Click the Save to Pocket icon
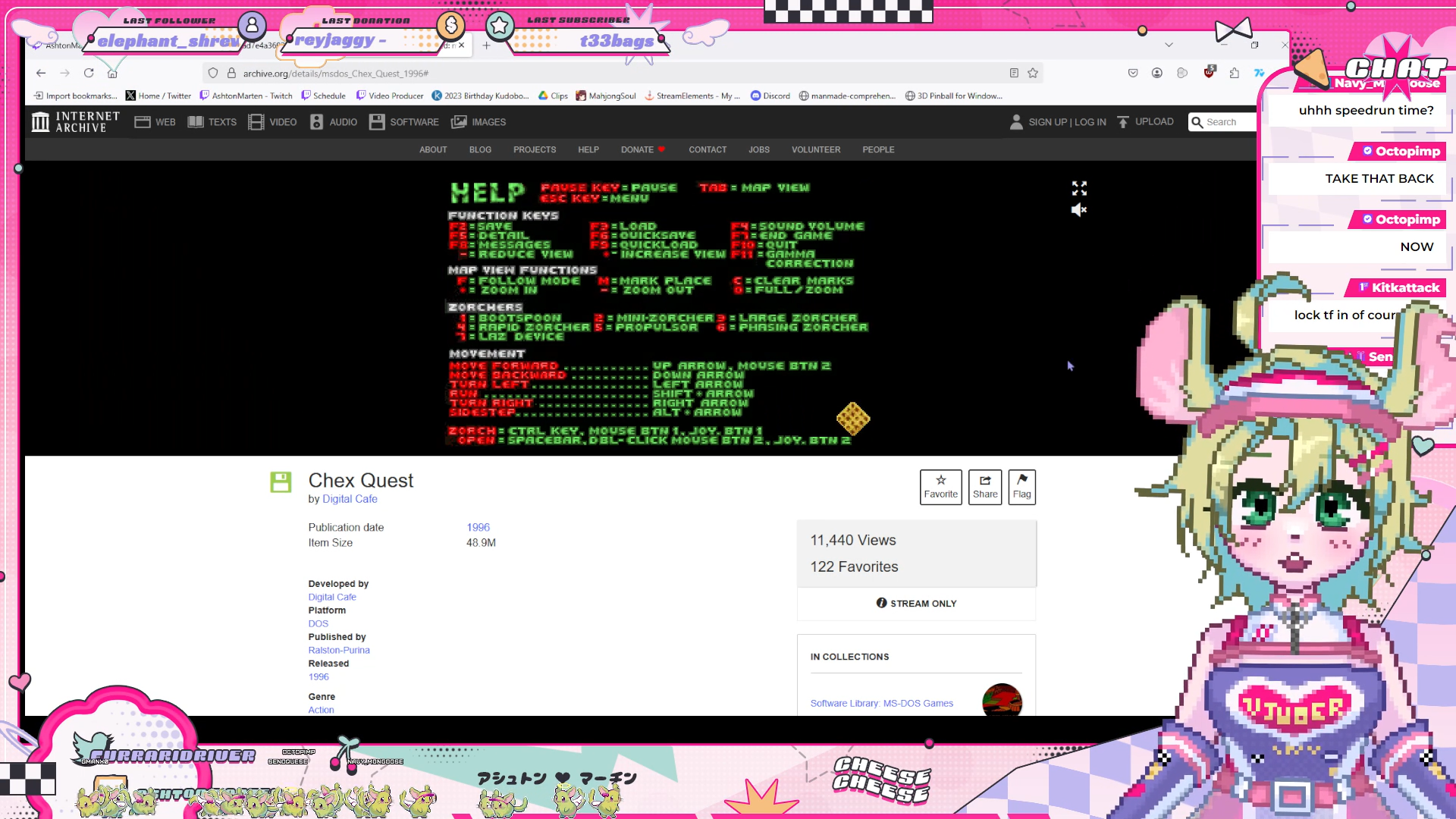The width and height of the screenshot is (1456, 819). [1133, 74]
